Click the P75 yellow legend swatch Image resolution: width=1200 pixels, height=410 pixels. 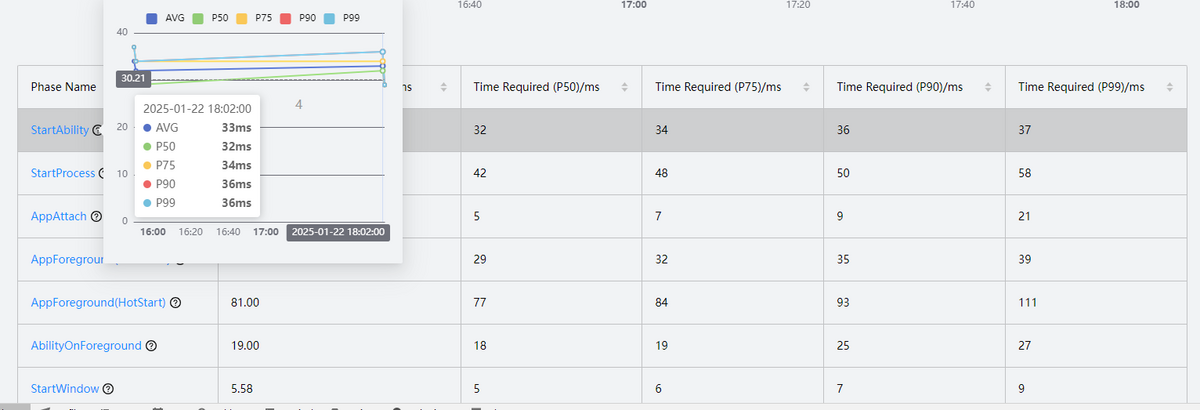[242, 18]
